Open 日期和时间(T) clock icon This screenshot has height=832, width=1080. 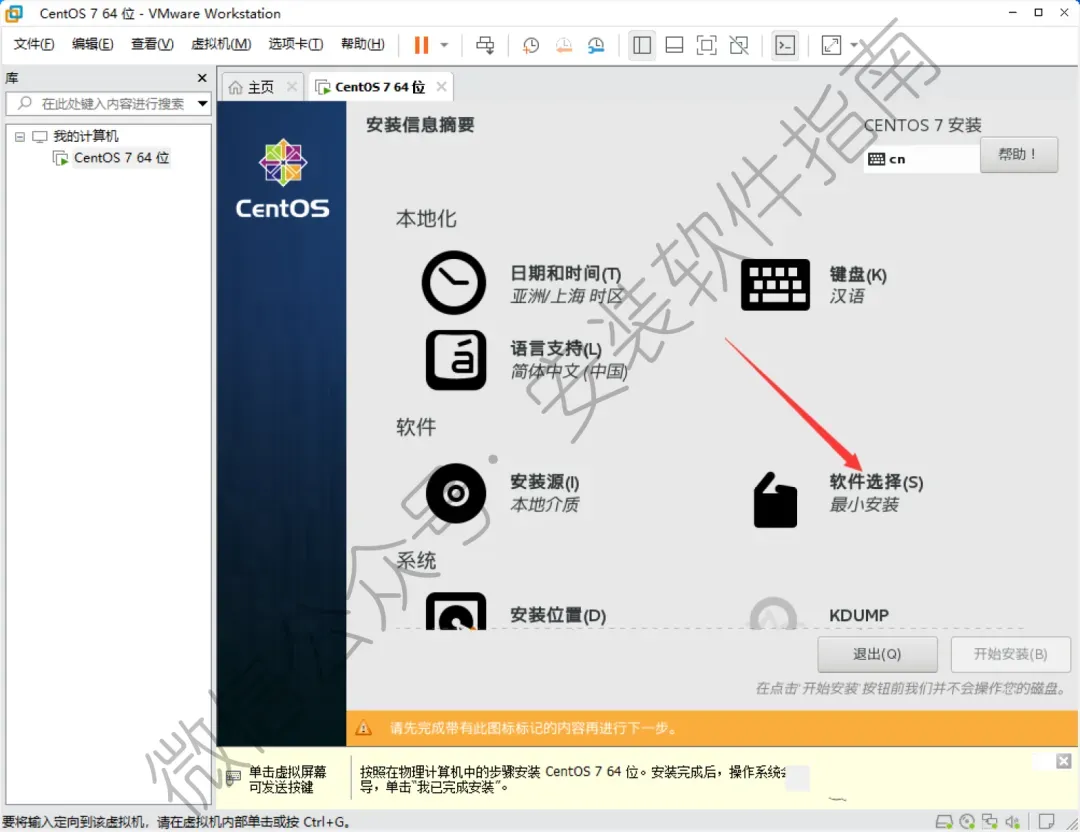tap(454, 282)
